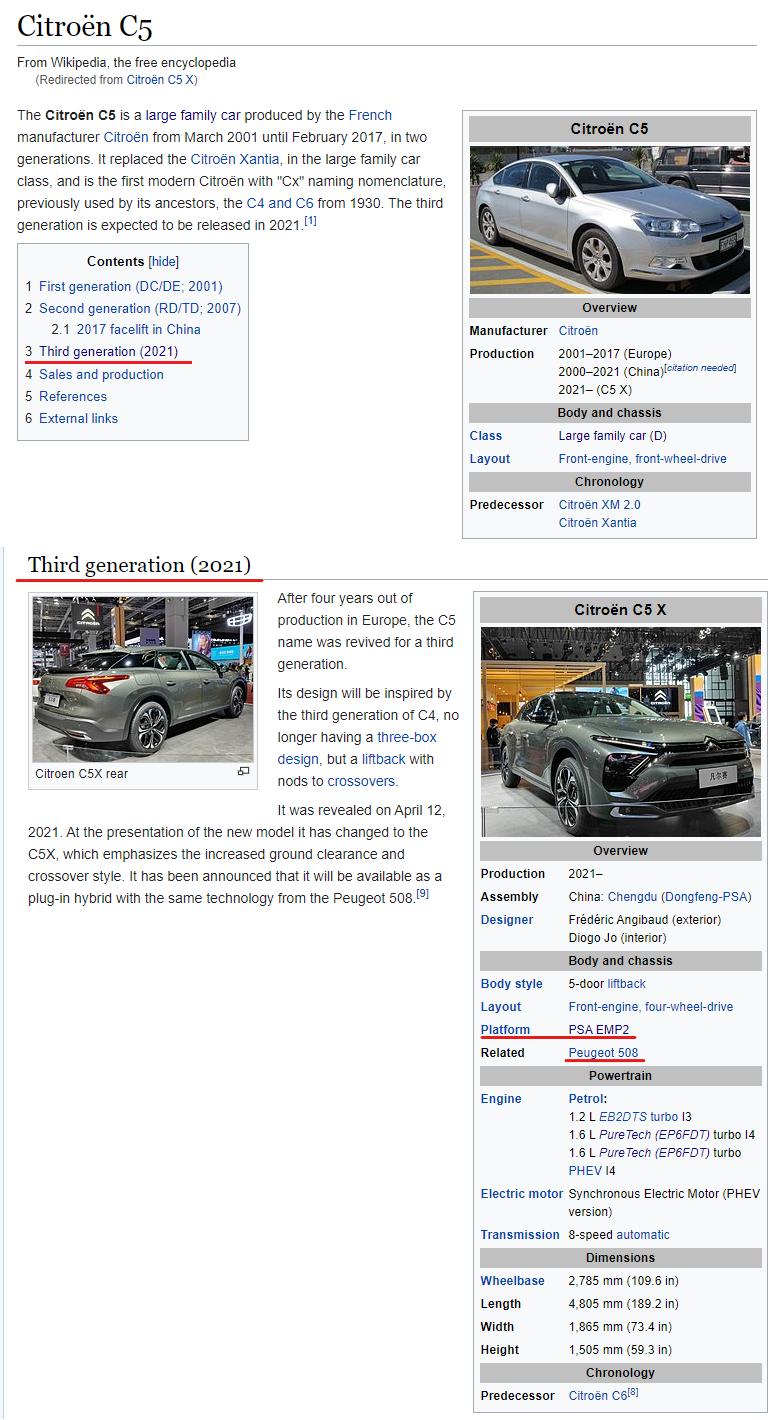Open the Dongfeng-PSA link
Viewport: 784px width, 1420px height.
705,897
